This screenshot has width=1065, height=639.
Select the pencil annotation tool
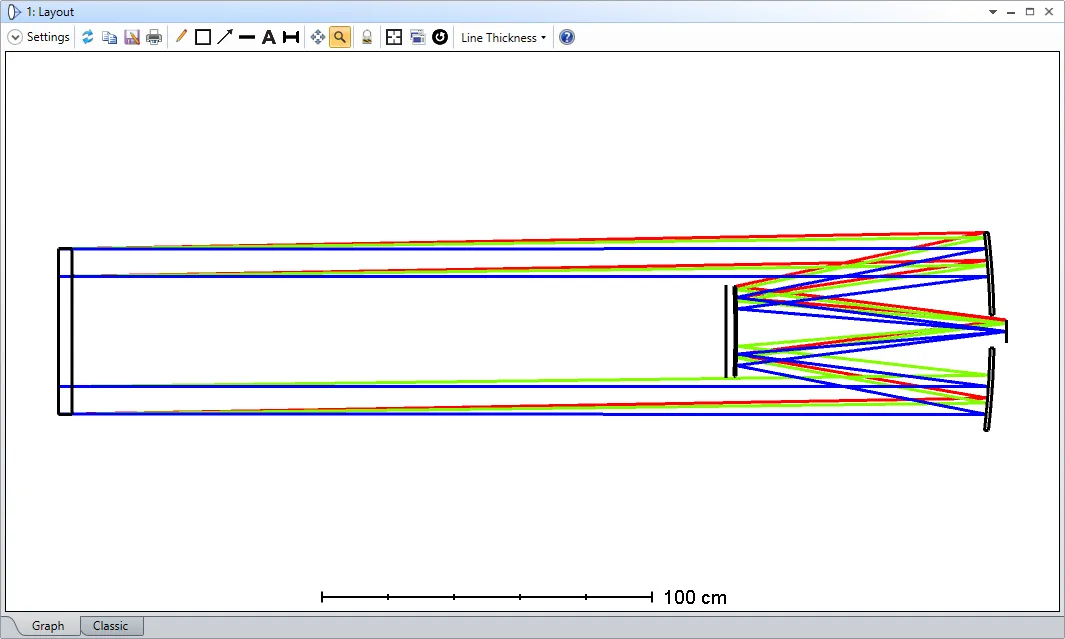point(181,37)
